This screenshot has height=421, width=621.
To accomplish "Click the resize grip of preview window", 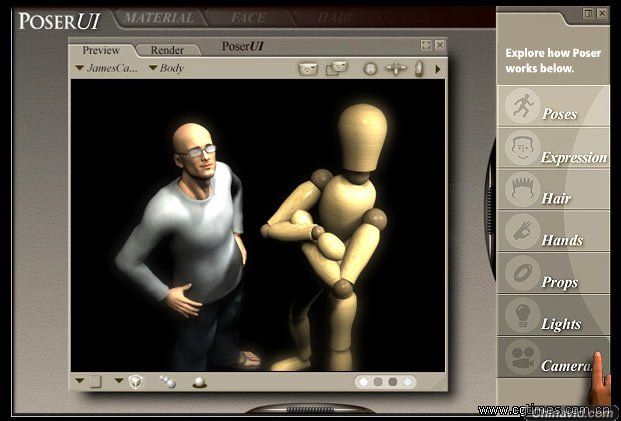I will (439, 383).
